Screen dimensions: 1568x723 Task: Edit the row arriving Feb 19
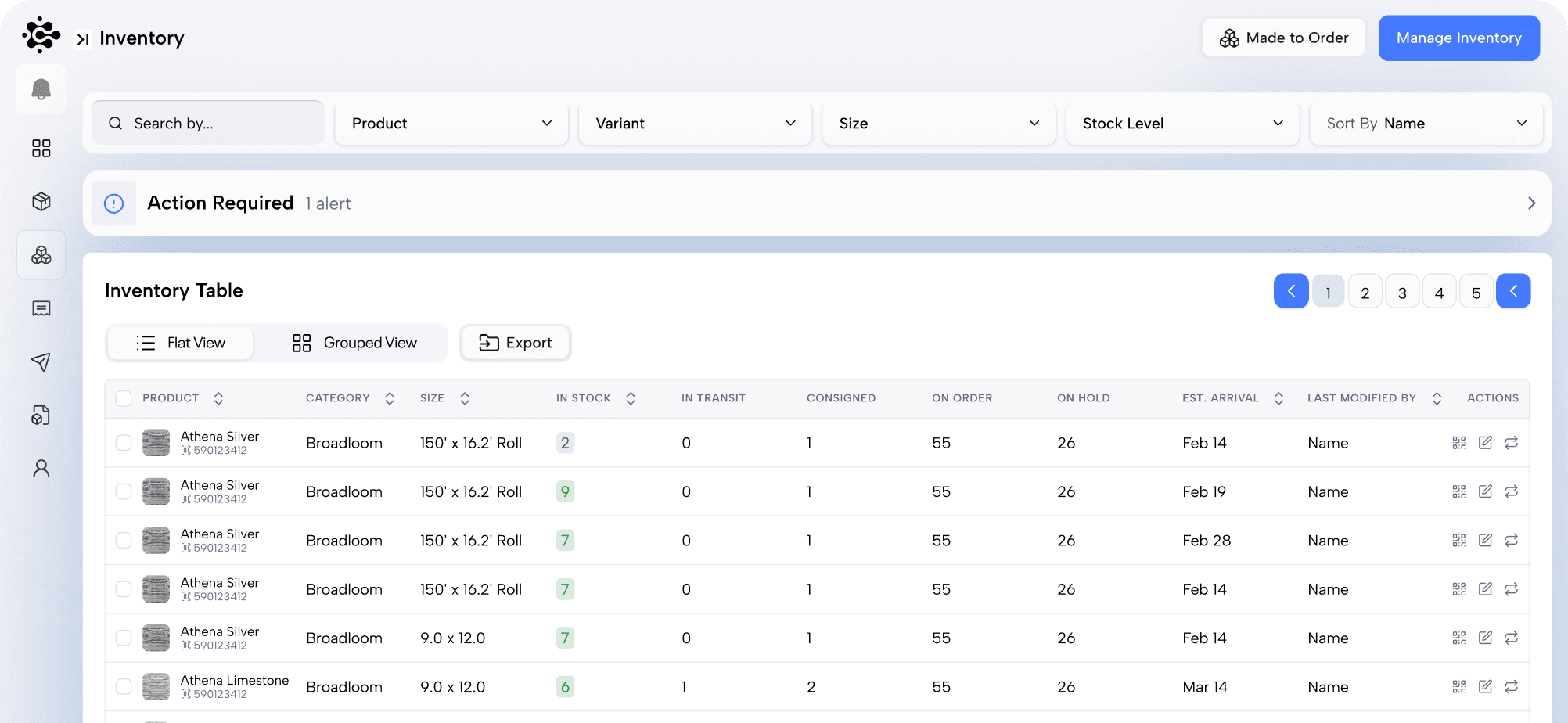[1485, 491]
